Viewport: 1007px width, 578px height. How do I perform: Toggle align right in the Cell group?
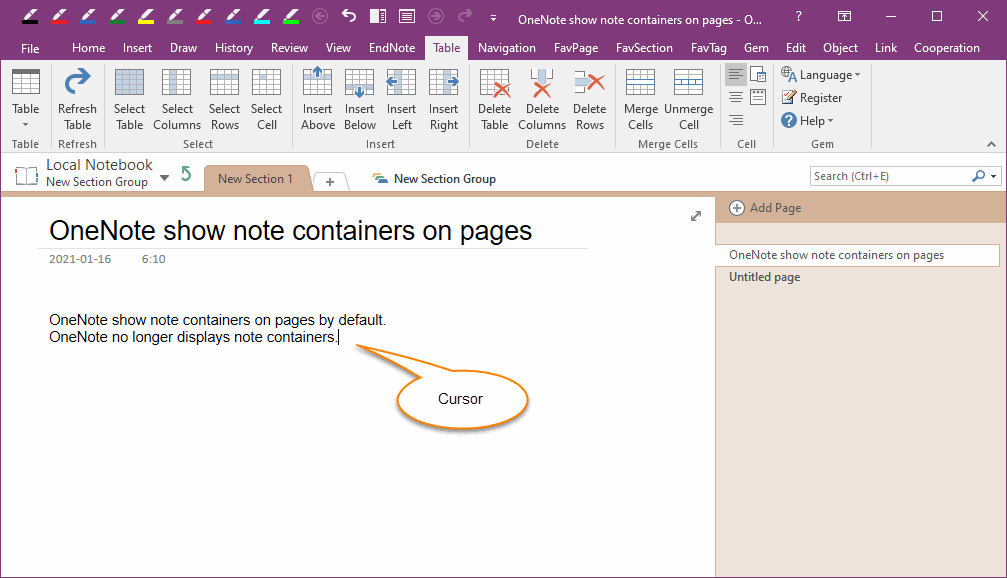tap(736, 120)
